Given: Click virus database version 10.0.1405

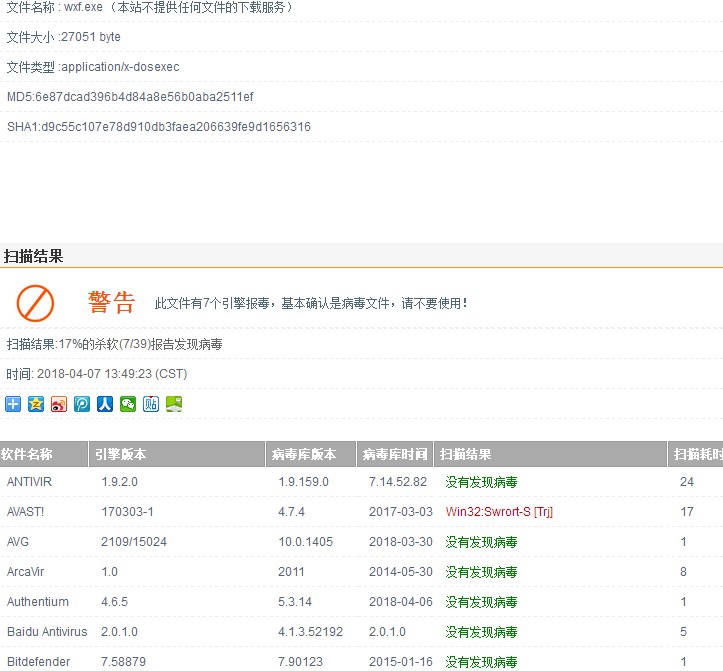Looking at the screenshot, I should pyautogui.click(x=305, y=542).
